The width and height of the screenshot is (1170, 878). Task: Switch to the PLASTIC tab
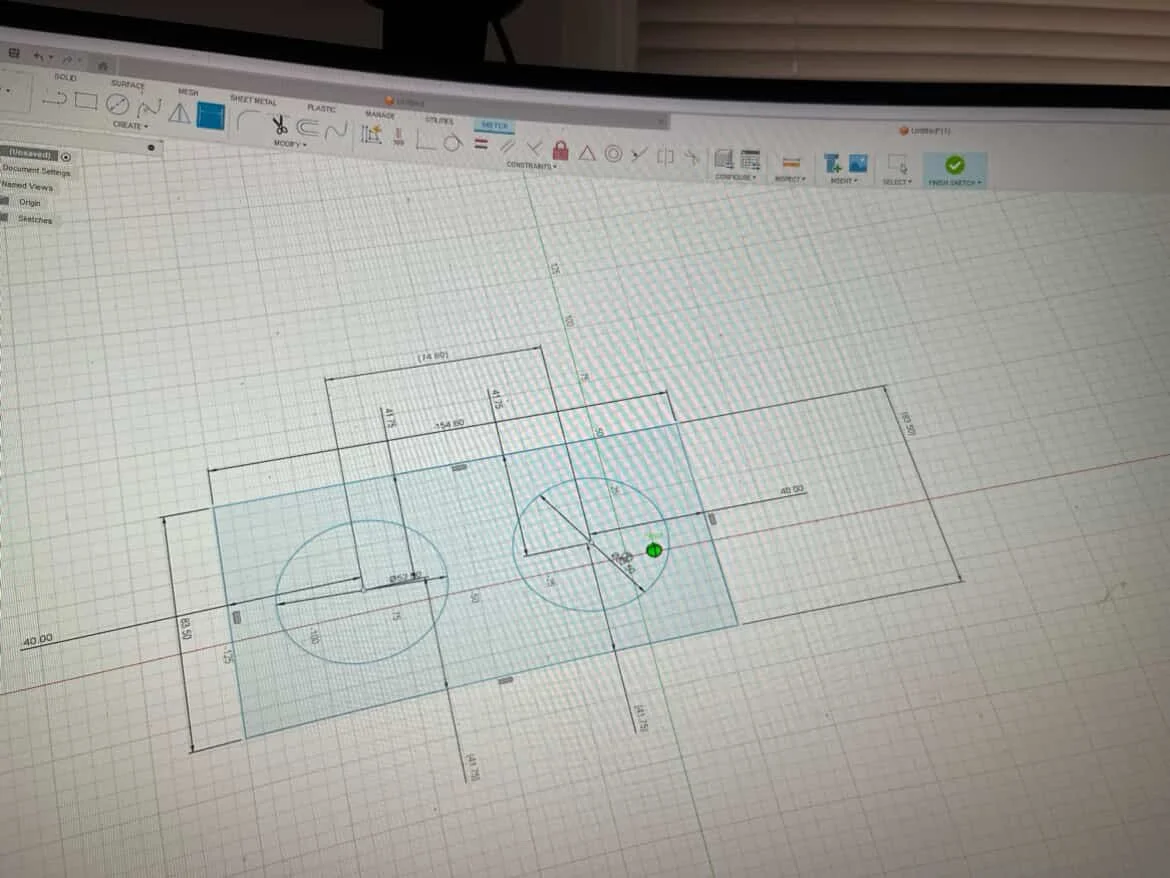[322, 108]
